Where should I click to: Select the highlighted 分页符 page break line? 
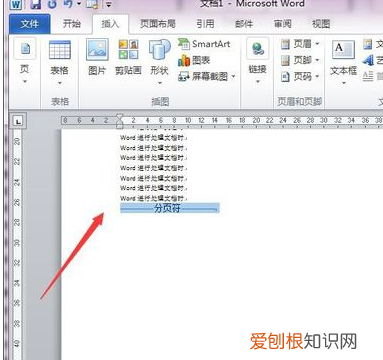(x=170, y=208)
